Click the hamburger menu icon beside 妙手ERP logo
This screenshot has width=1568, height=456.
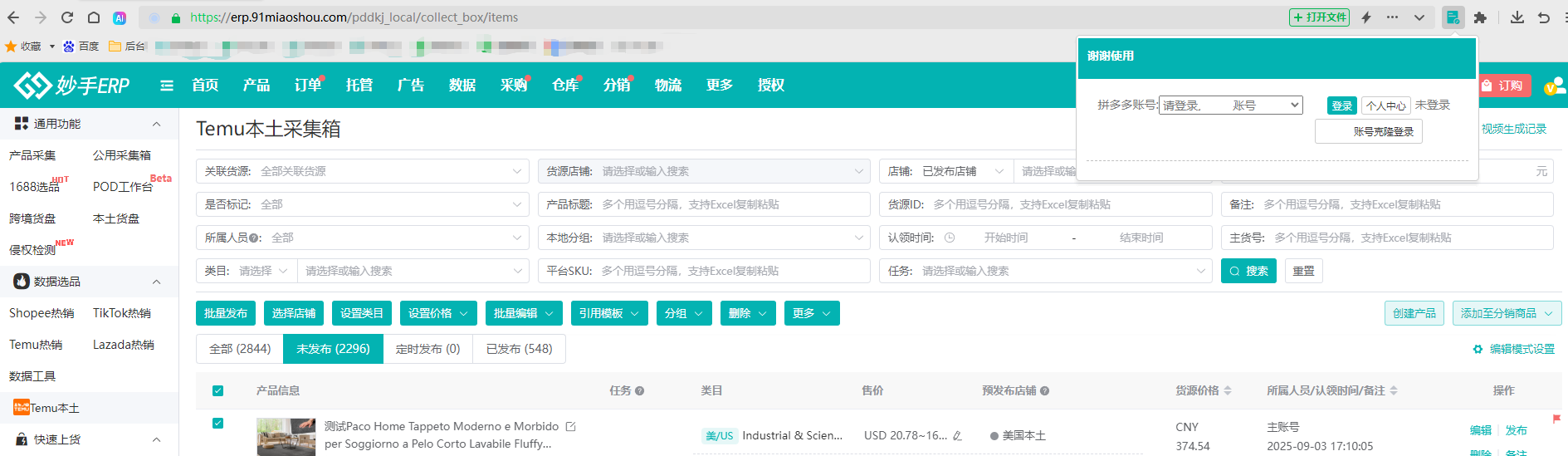[167, 85]
